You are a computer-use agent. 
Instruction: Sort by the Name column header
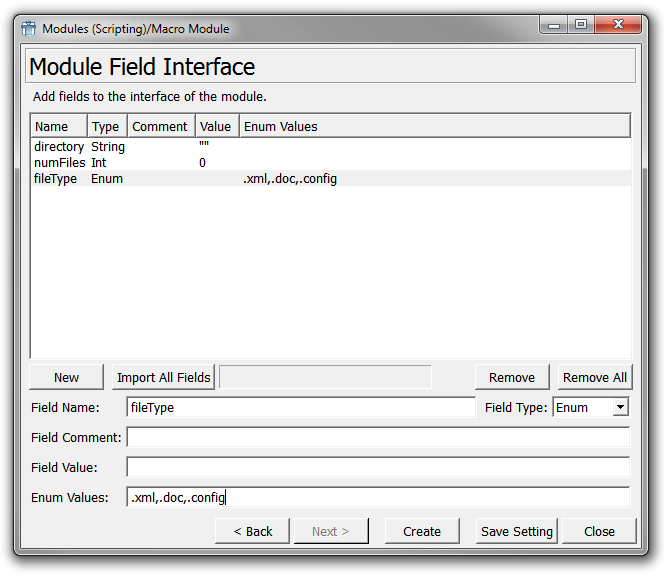[x=51, y=126]
